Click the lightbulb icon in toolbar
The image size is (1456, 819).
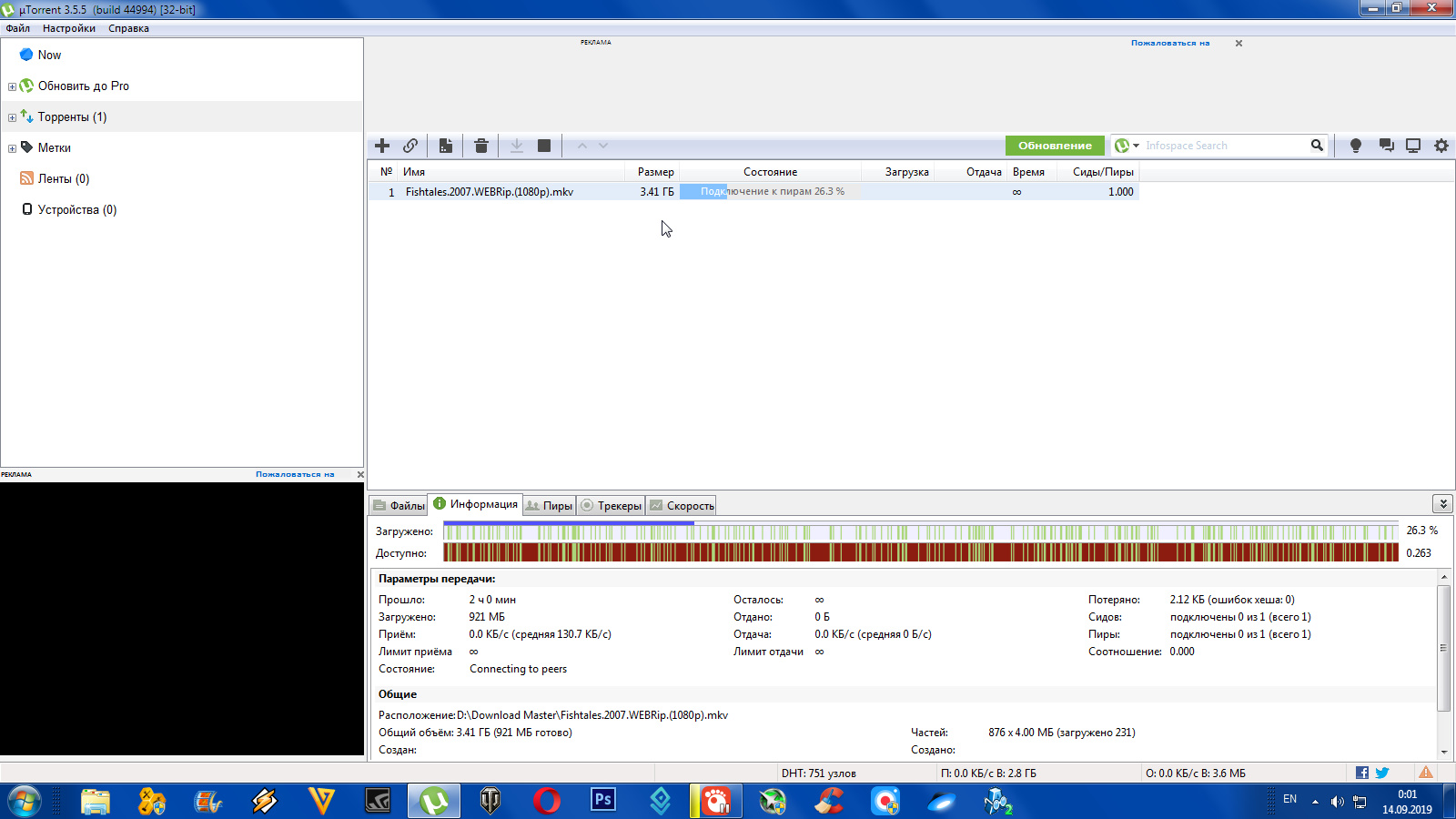[x=1356, y=146]
